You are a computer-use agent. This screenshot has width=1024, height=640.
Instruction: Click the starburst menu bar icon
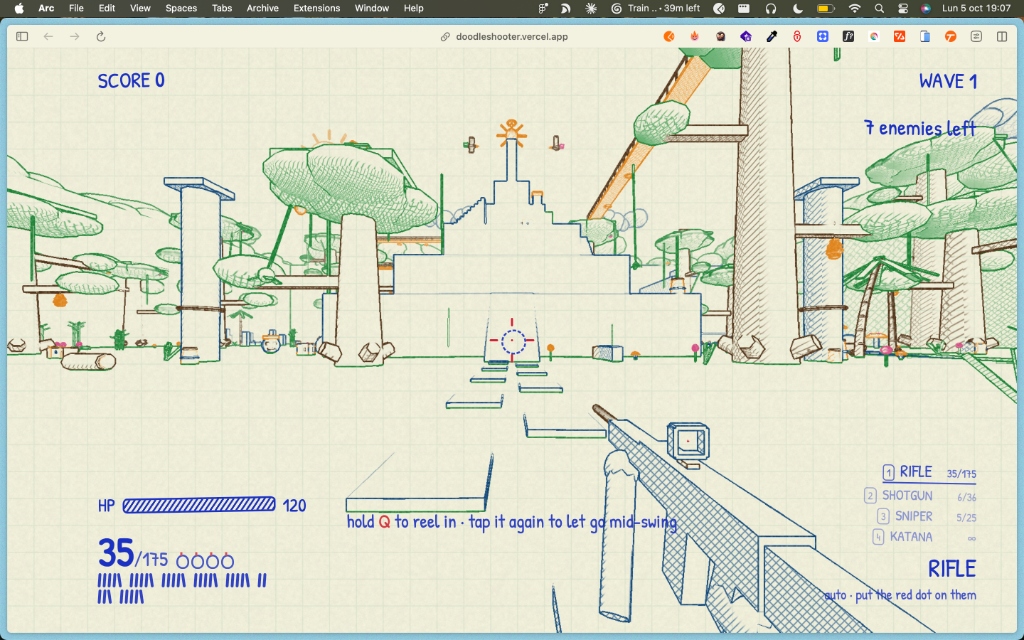(x=591, y=8)
